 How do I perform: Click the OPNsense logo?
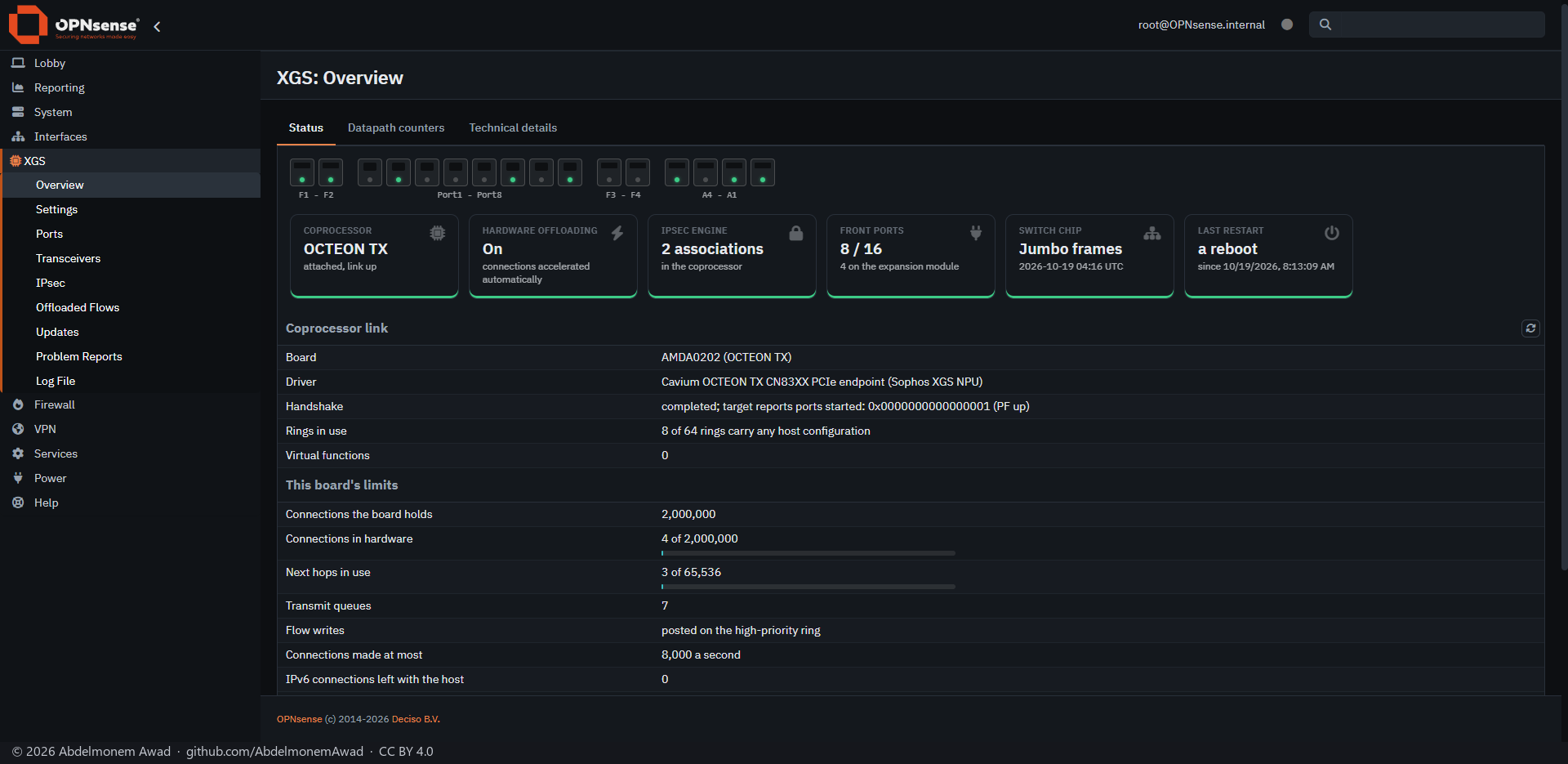pos(74,25)
